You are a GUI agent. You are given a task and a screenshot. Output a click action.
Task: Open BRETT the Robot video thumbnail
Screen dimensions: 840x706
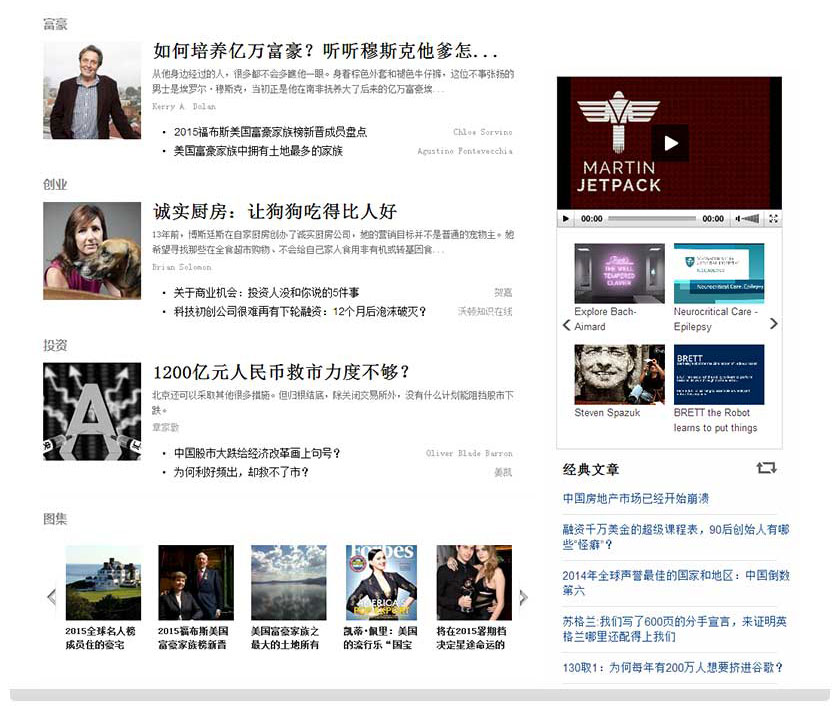pos(719,374)
